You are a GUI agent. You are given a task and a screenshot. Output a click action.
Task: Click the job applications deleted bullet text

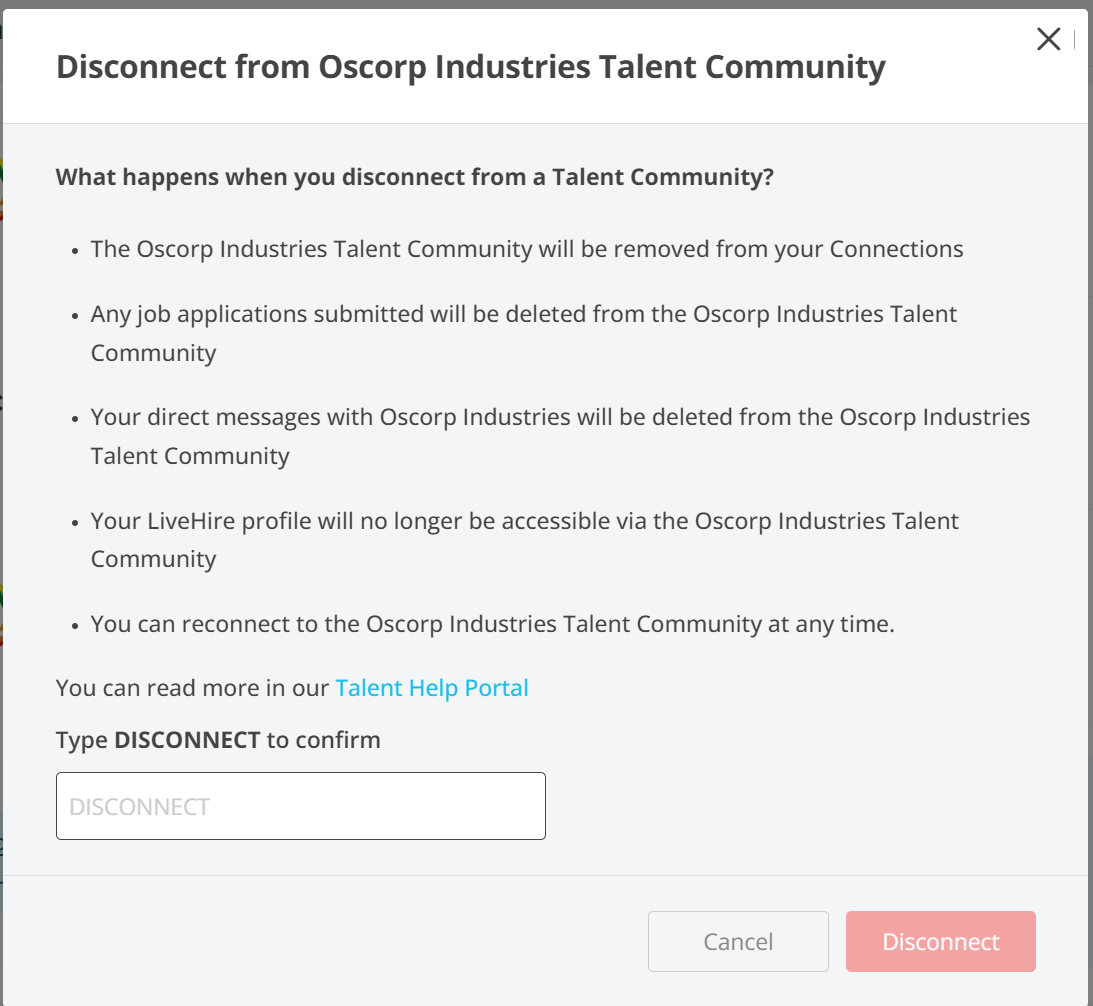(x=523, y=314)
